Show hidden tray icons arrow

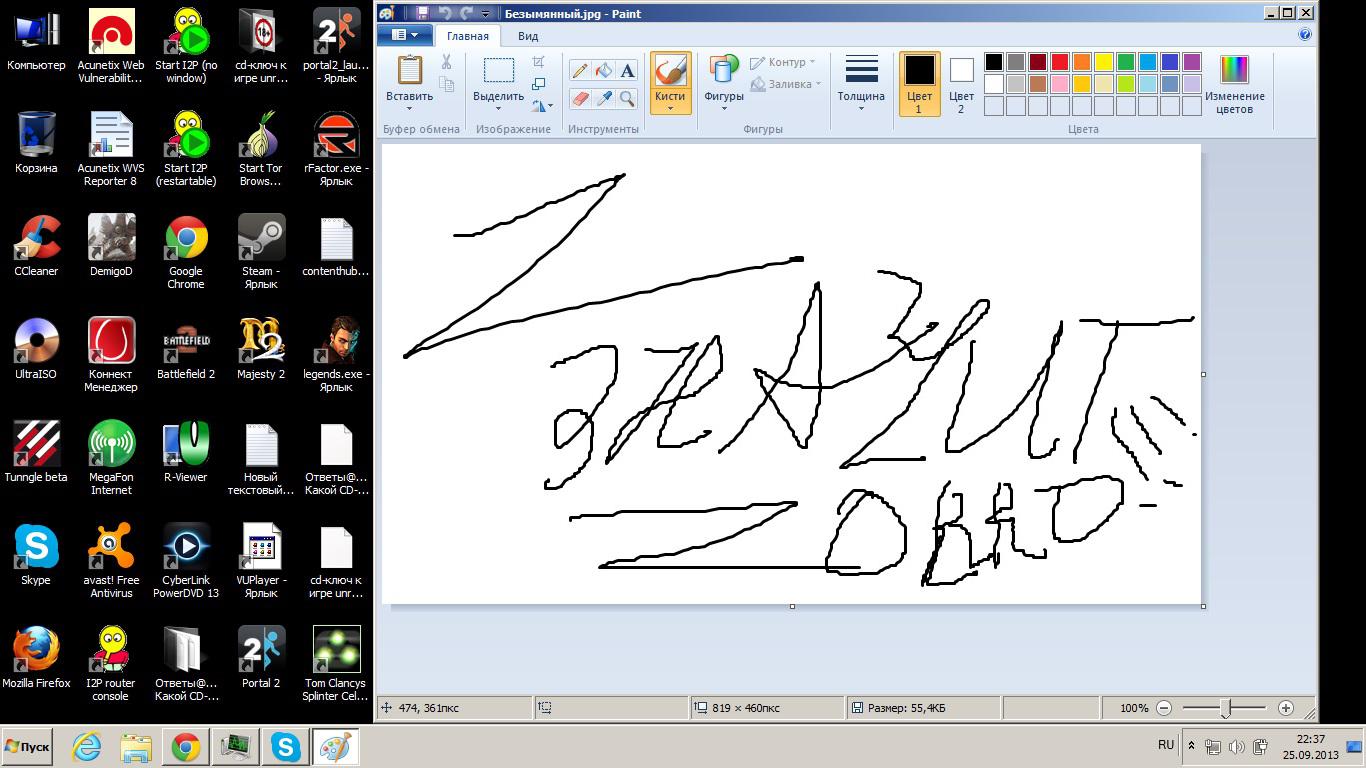tap(1191, 746)
